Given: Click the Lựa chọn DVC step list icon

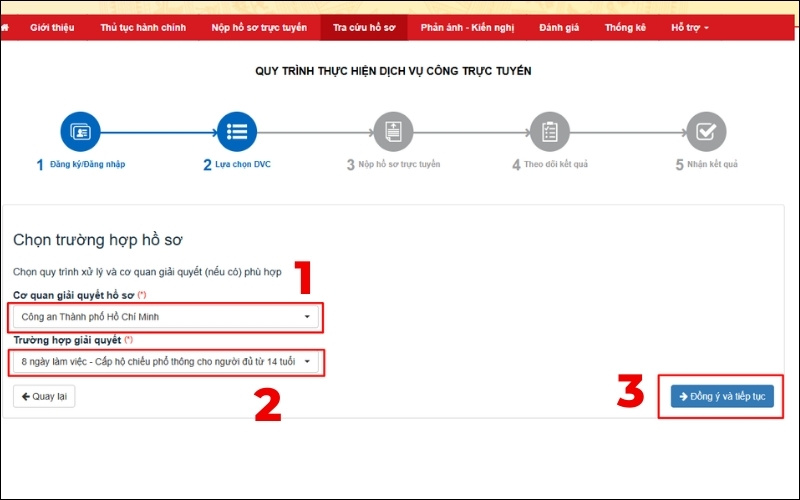Looking at the screenshot, I should (237, 131).
